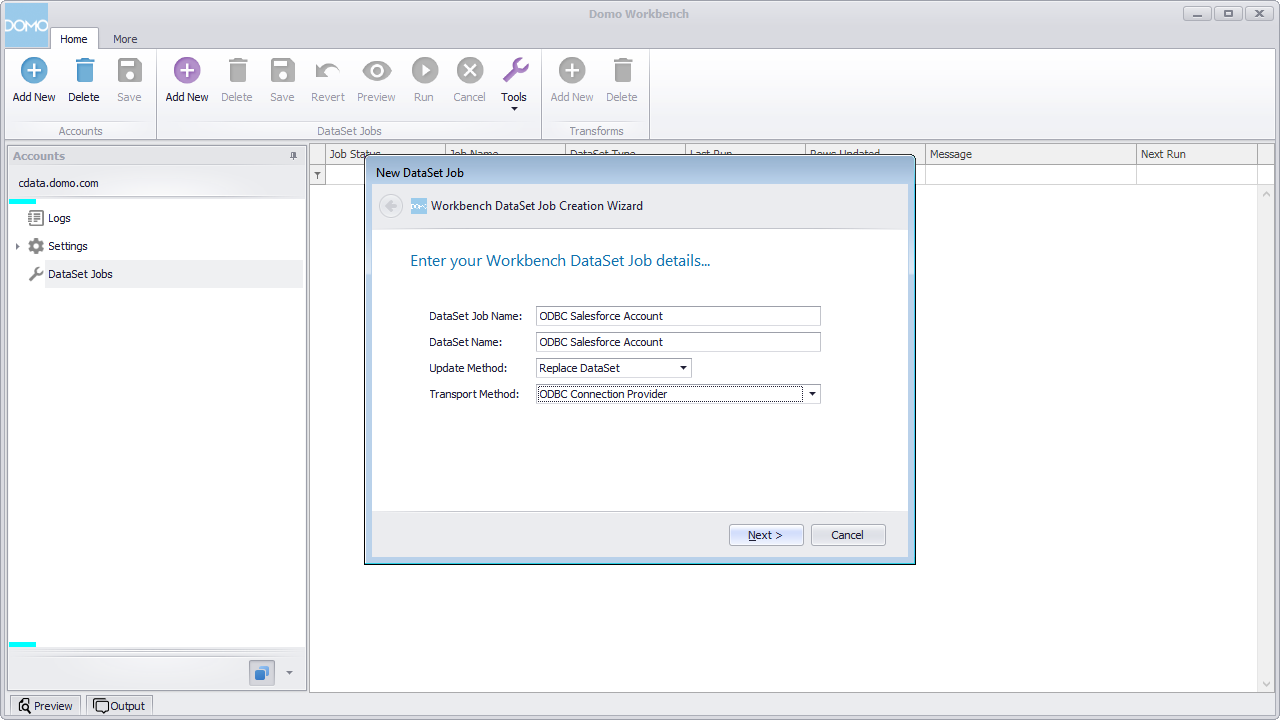This screenshot has height=720, width=1280.
Task: Switch to the More ribbon tab
Action: 125,39
